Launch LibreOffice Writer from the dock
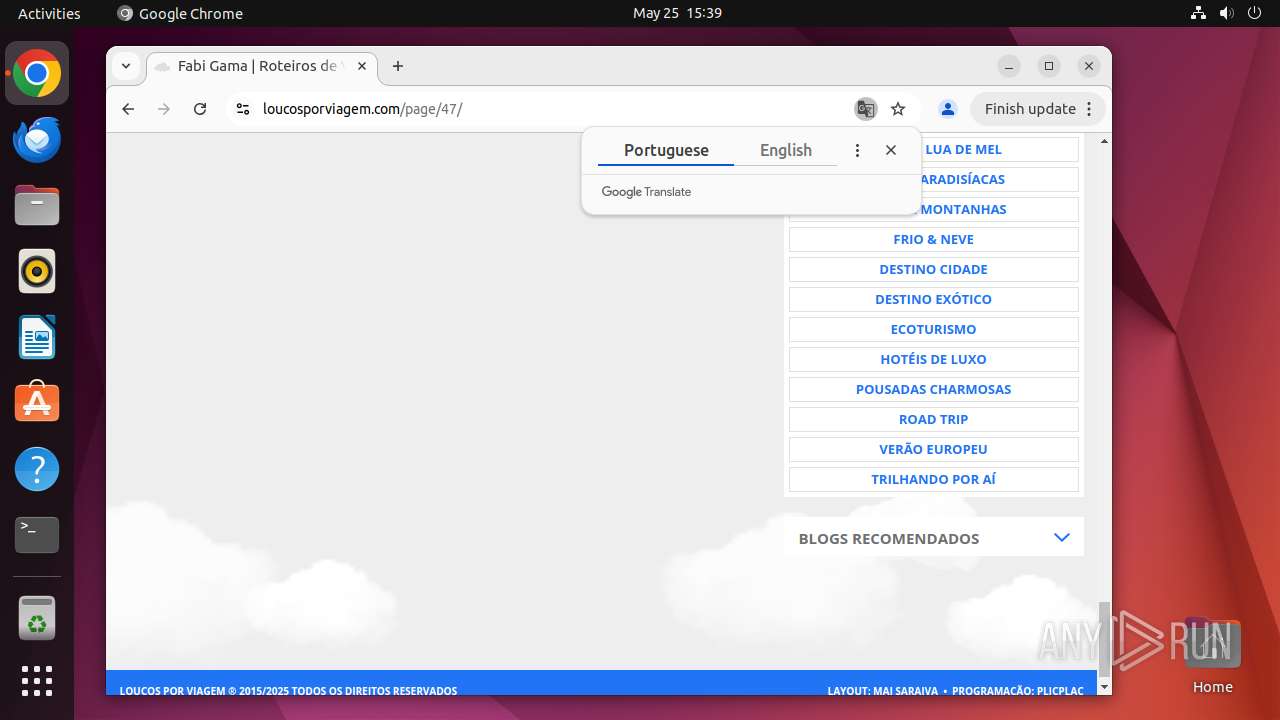Viewport: 1280px width, 720px height. pos(37,337)
